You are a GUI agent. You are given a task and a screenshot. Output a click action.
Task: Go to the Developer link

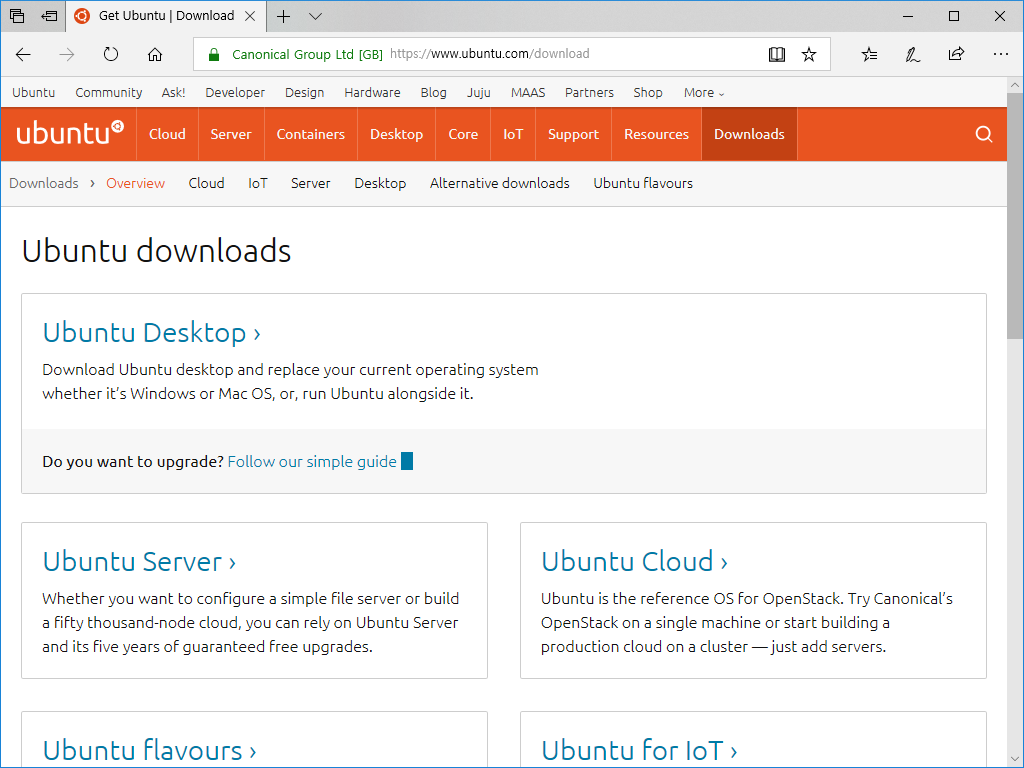pyautogui.click(x=235, y=93)
